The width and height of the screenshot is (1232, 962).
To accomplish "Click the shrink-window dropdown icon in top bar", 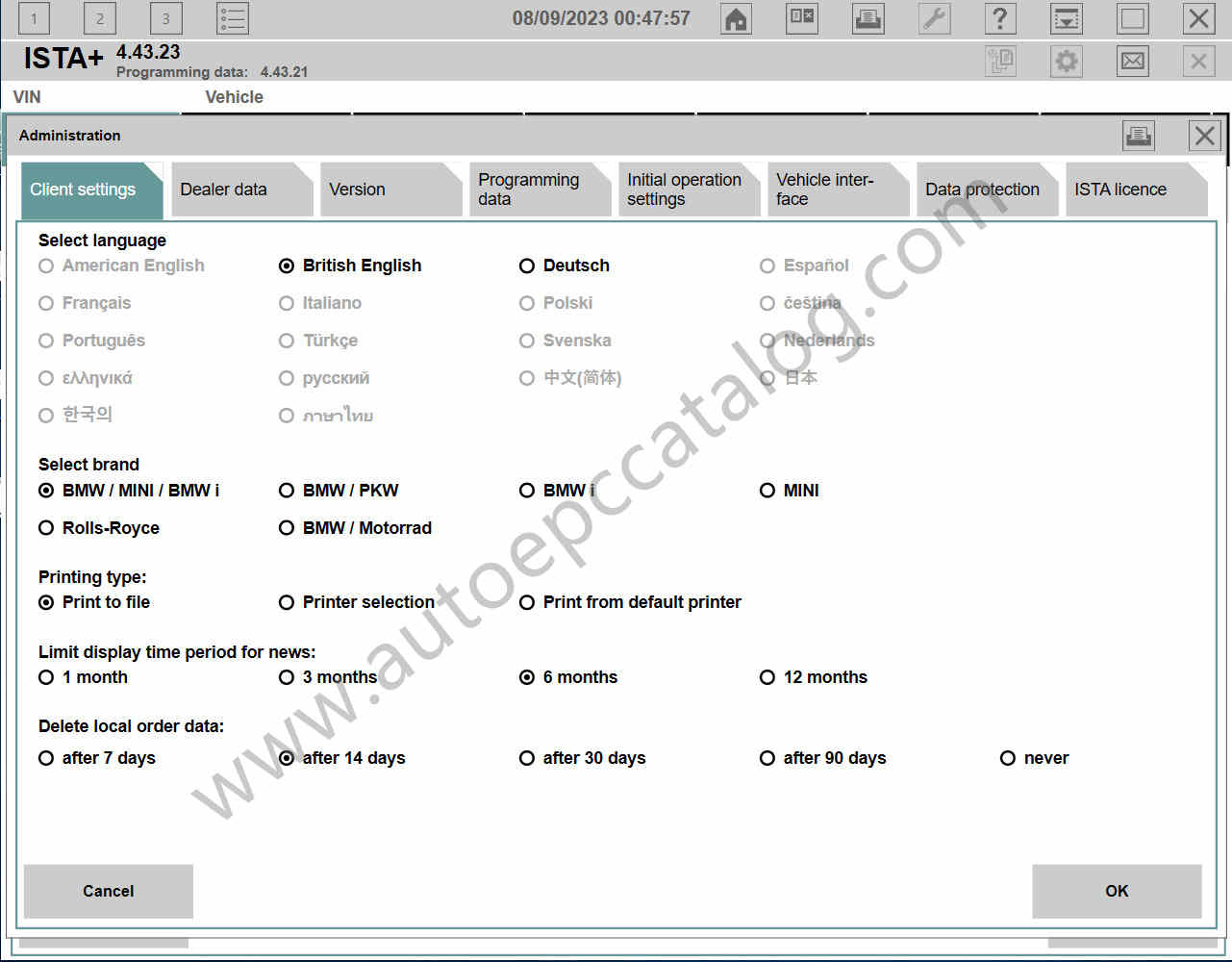I will 1067,18.
